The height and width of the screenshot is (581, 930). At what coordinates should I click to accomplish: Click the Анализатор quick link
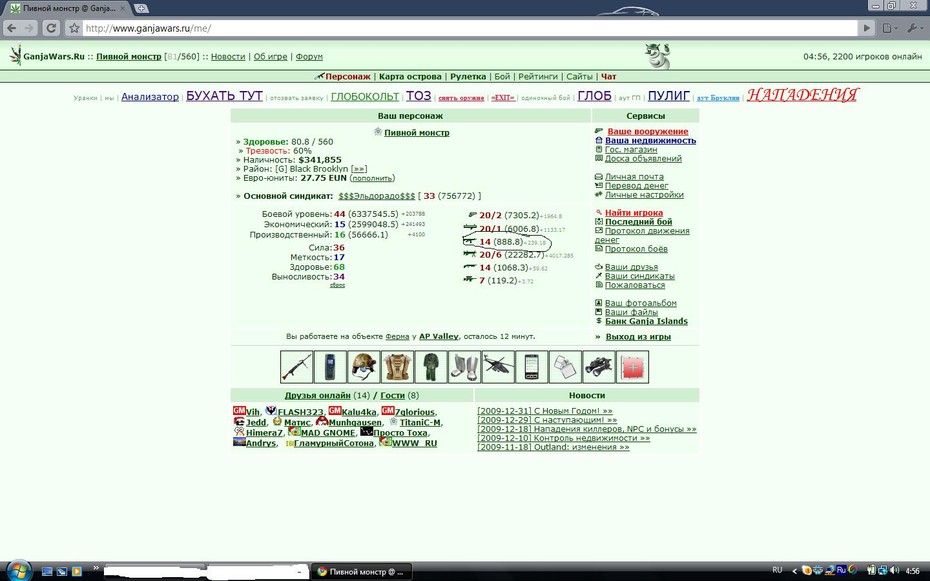(150, 97)
